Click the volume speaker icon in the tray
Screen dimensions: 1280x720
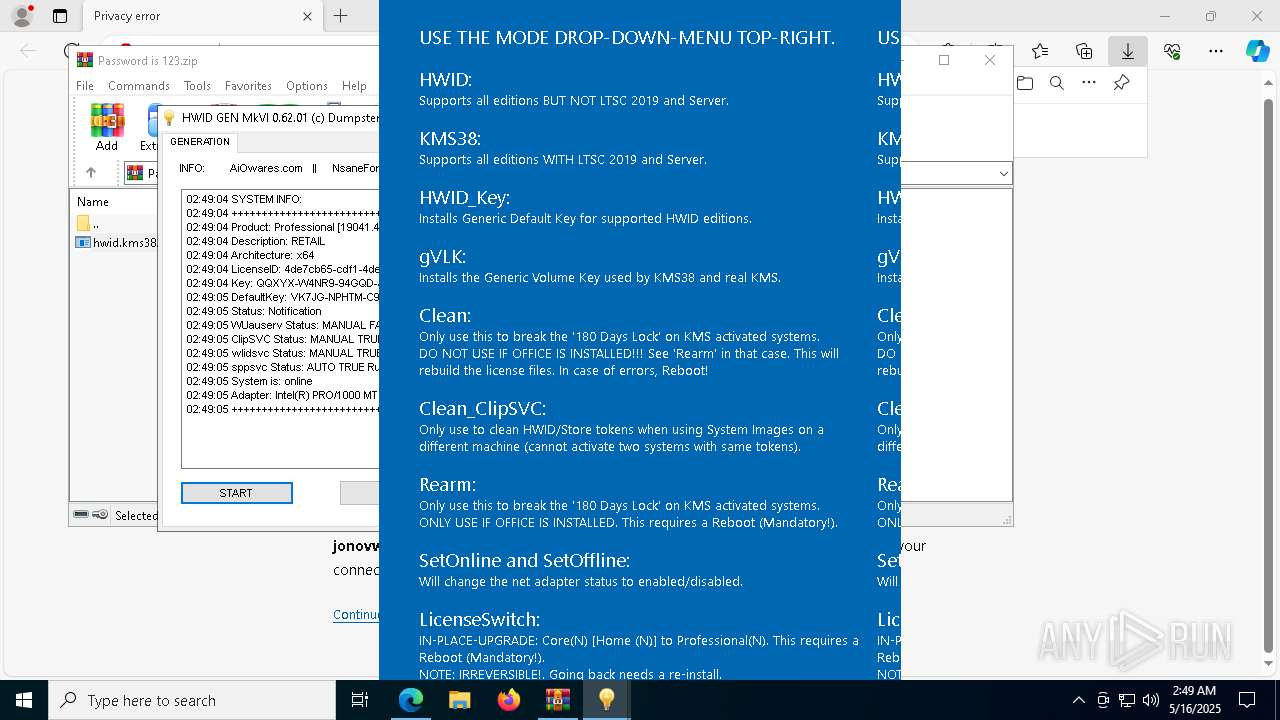(x=1151, y=700)
